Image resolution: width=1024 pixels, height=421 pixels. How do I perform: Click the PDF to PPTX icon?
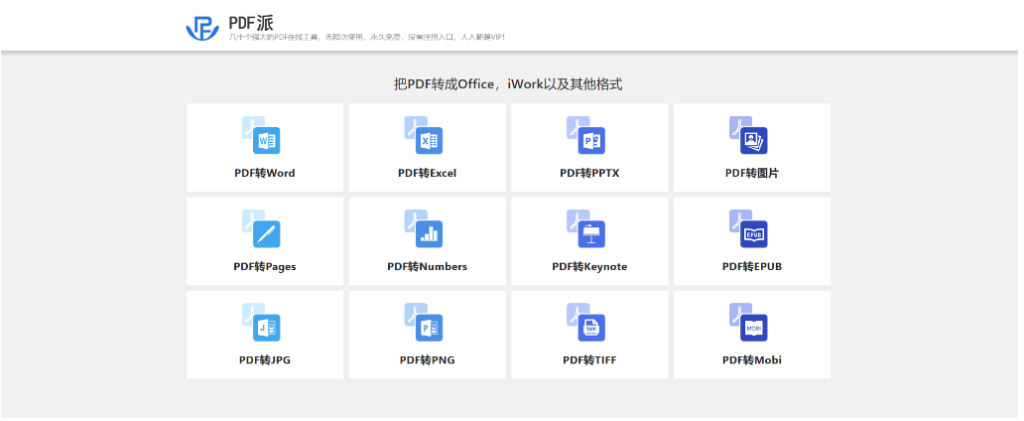coord(586,135)
